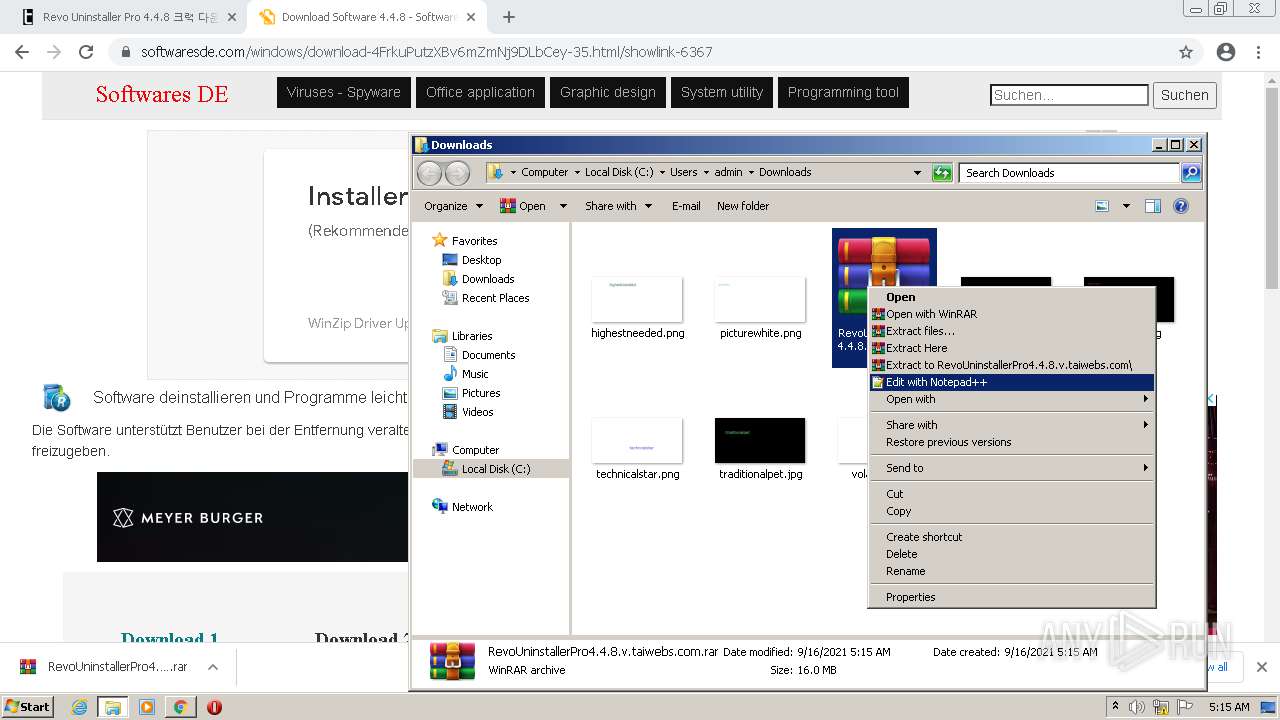
Task: Click the Search Downloads magnifier icon
Action: pos(1190,173)
